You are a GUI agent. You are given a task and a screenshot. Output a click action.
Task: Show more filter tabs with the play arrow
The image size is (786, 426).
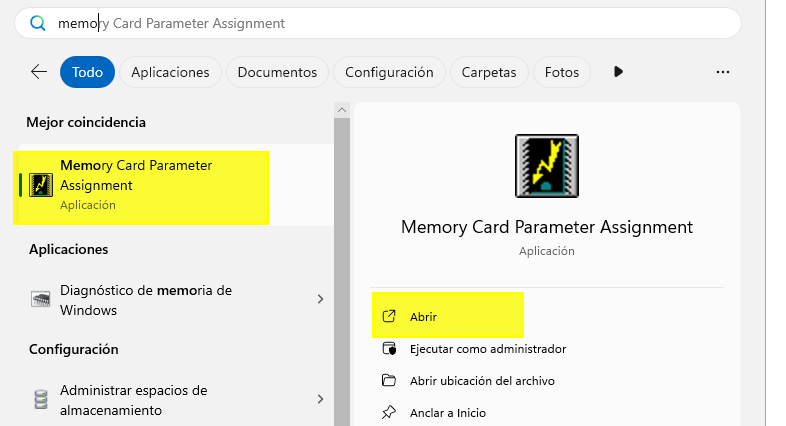coord(618,72)
